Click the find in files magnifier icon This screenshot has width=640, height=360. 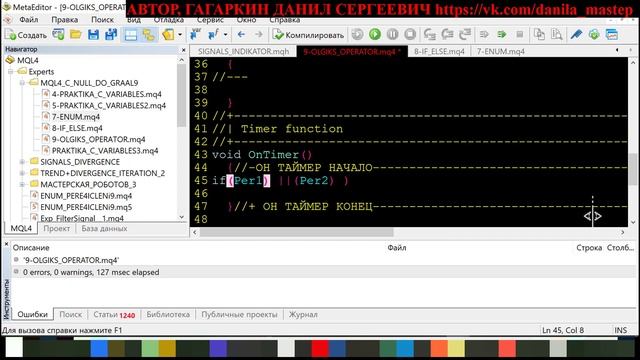point(557,35)
